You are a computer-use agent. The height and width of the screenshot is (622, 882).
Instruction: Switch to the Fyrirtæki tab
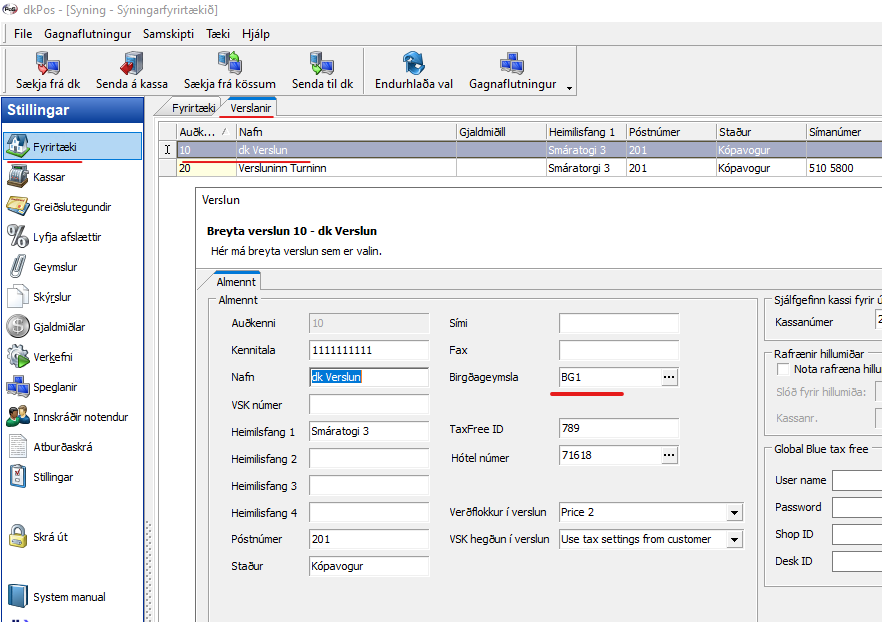coord(194,107)
